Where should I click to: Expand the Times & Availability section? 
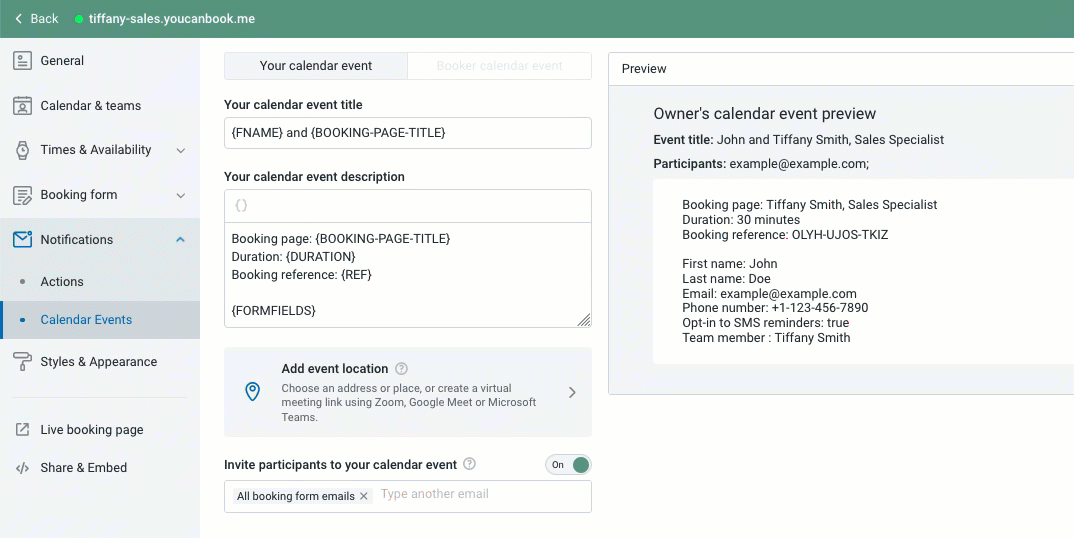[x=181, y=151]
